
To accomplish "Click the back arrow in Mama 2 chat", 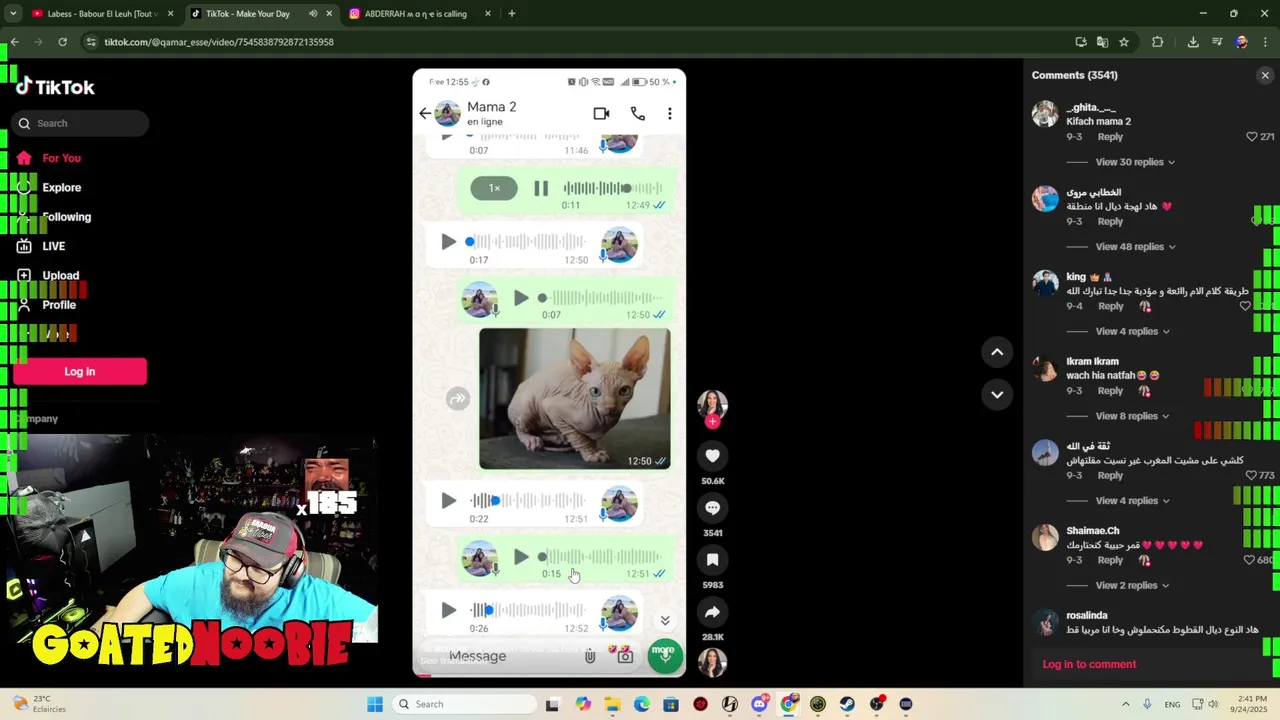I will click(x=425, y=113).
